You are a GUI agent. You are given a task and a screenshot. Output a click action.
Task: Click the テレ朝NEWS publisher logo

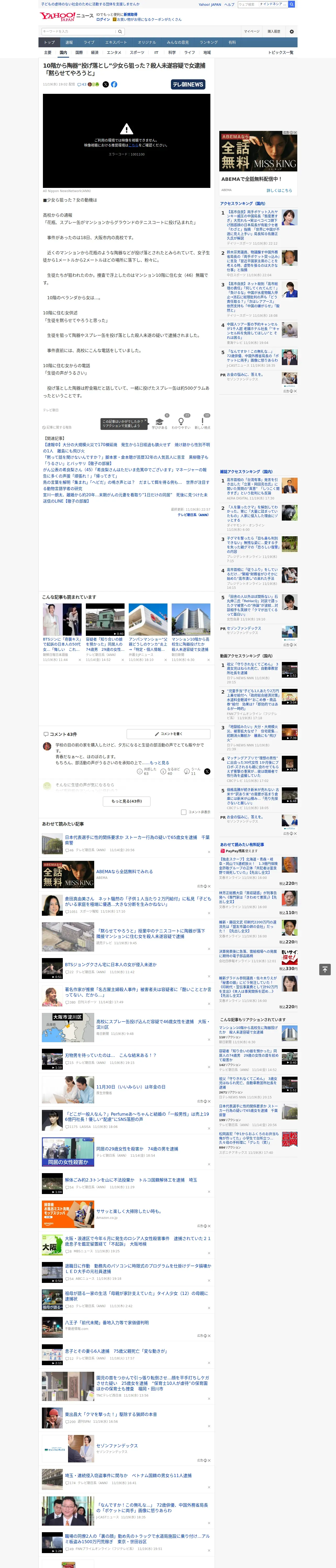[x=188, y=85]
